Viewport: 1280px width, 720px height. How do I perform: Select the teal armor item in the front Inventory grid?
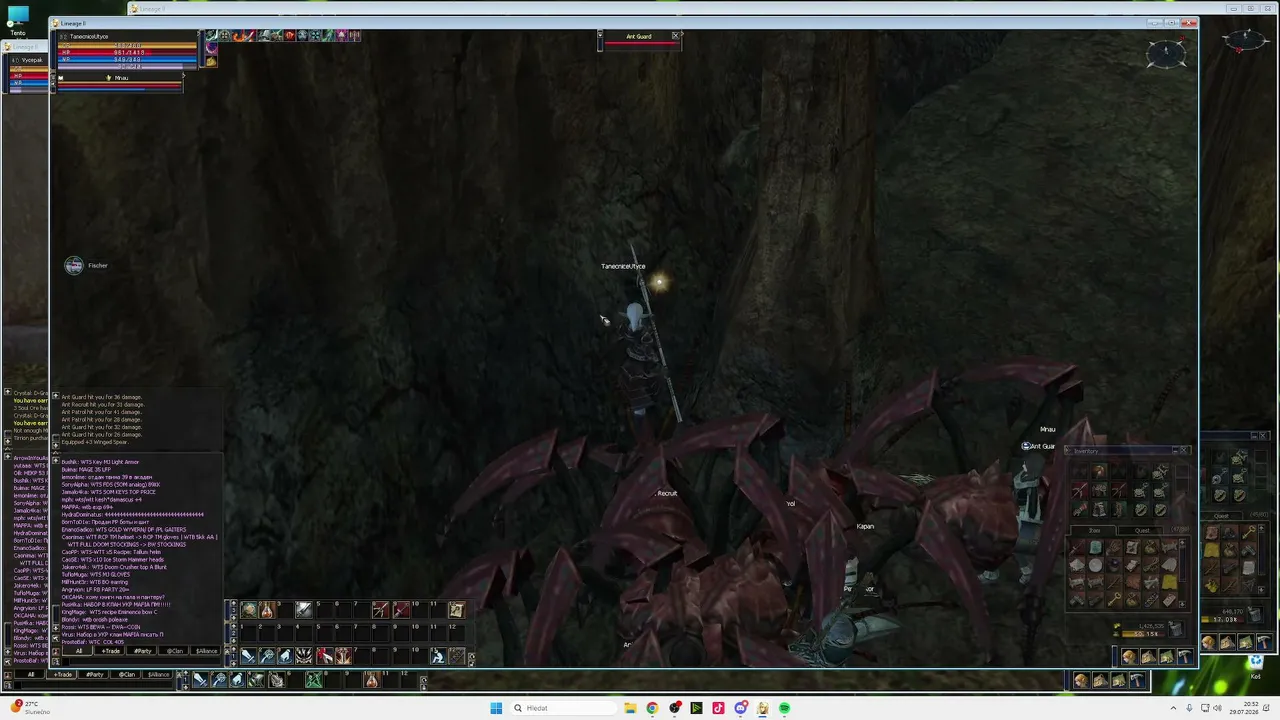[x=1096, y=547]
